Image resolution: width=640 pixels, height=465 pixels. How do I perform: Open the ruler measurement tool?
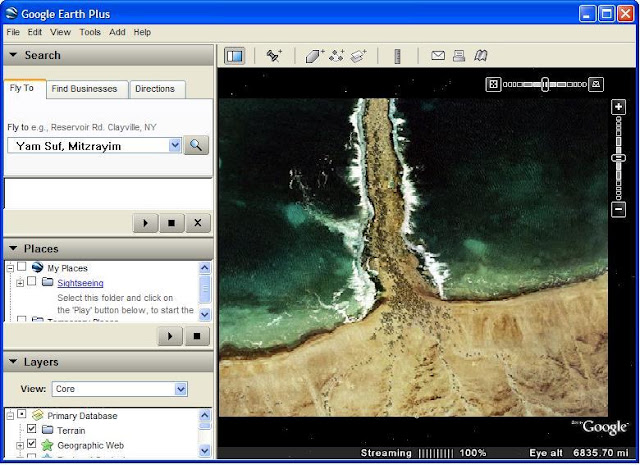(398, 56)
